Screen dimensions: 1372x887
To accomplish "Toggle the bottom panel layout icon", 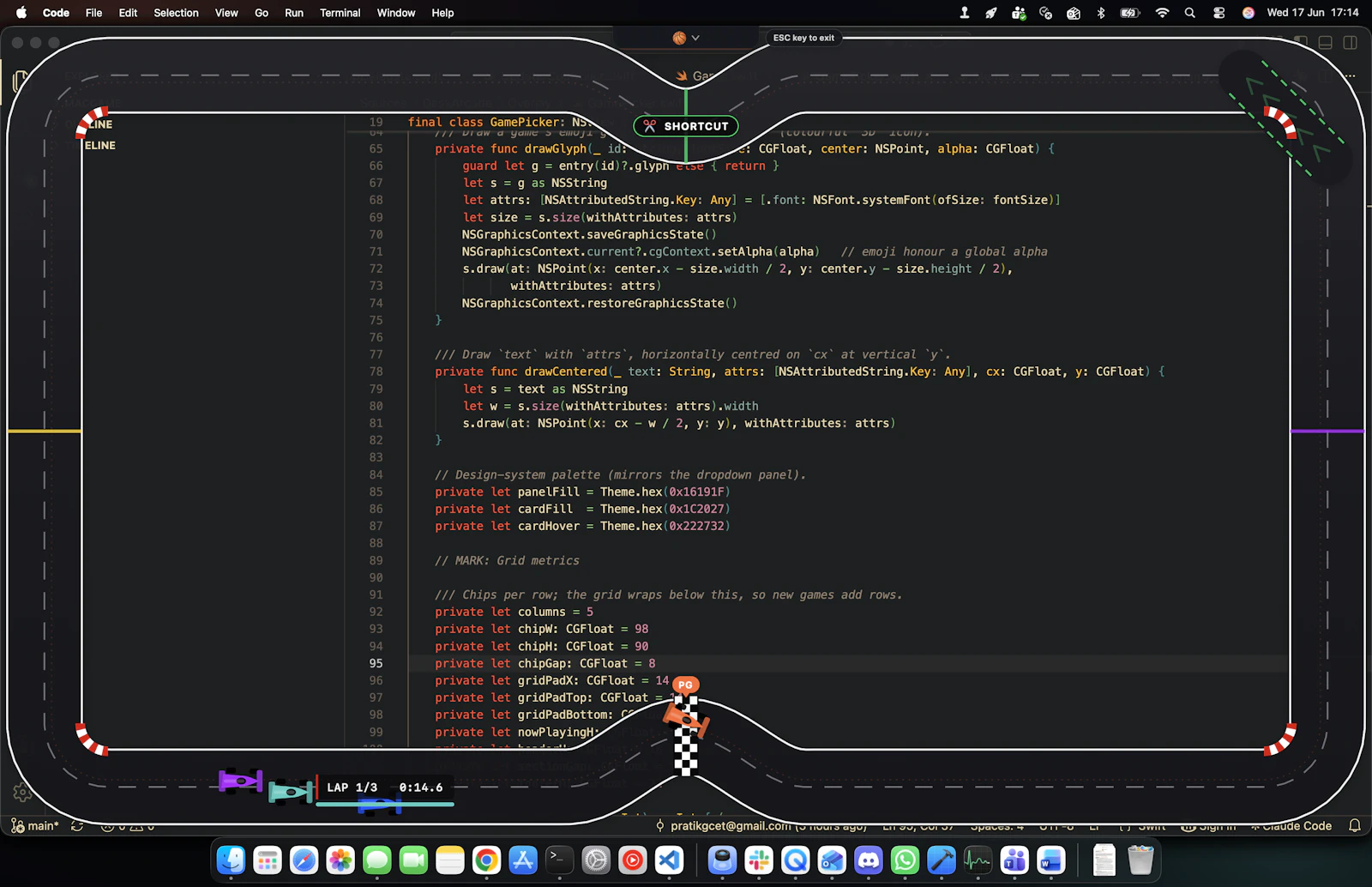I will click(x=1325, y=42).
